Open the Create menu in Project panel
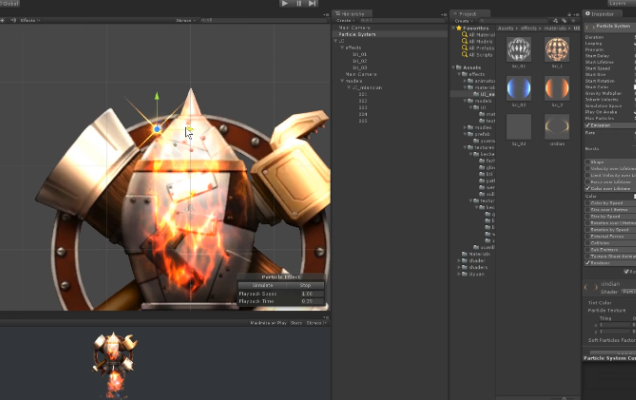 coord(463,20)
